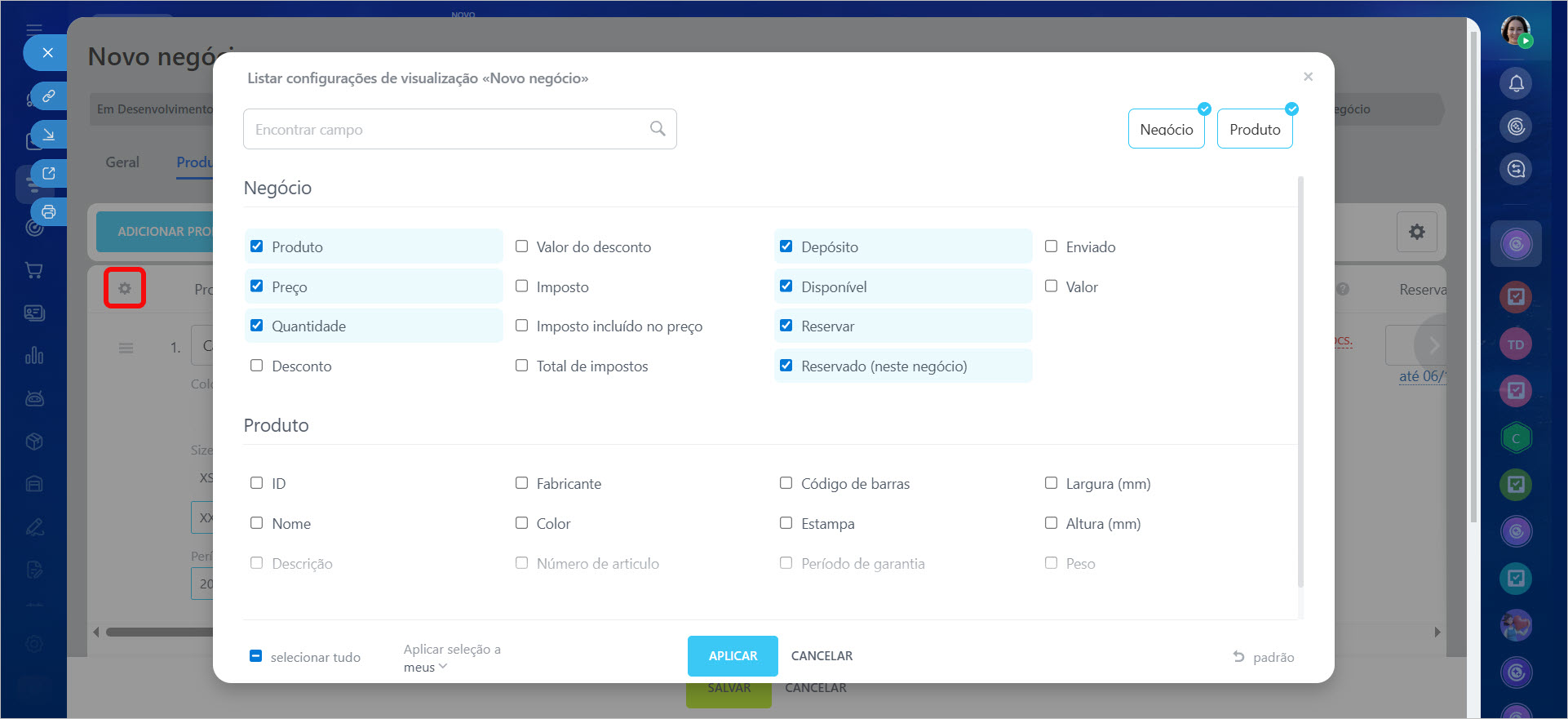
Task: Click the open-in-new-window icon in side panel
Action: 49,173
